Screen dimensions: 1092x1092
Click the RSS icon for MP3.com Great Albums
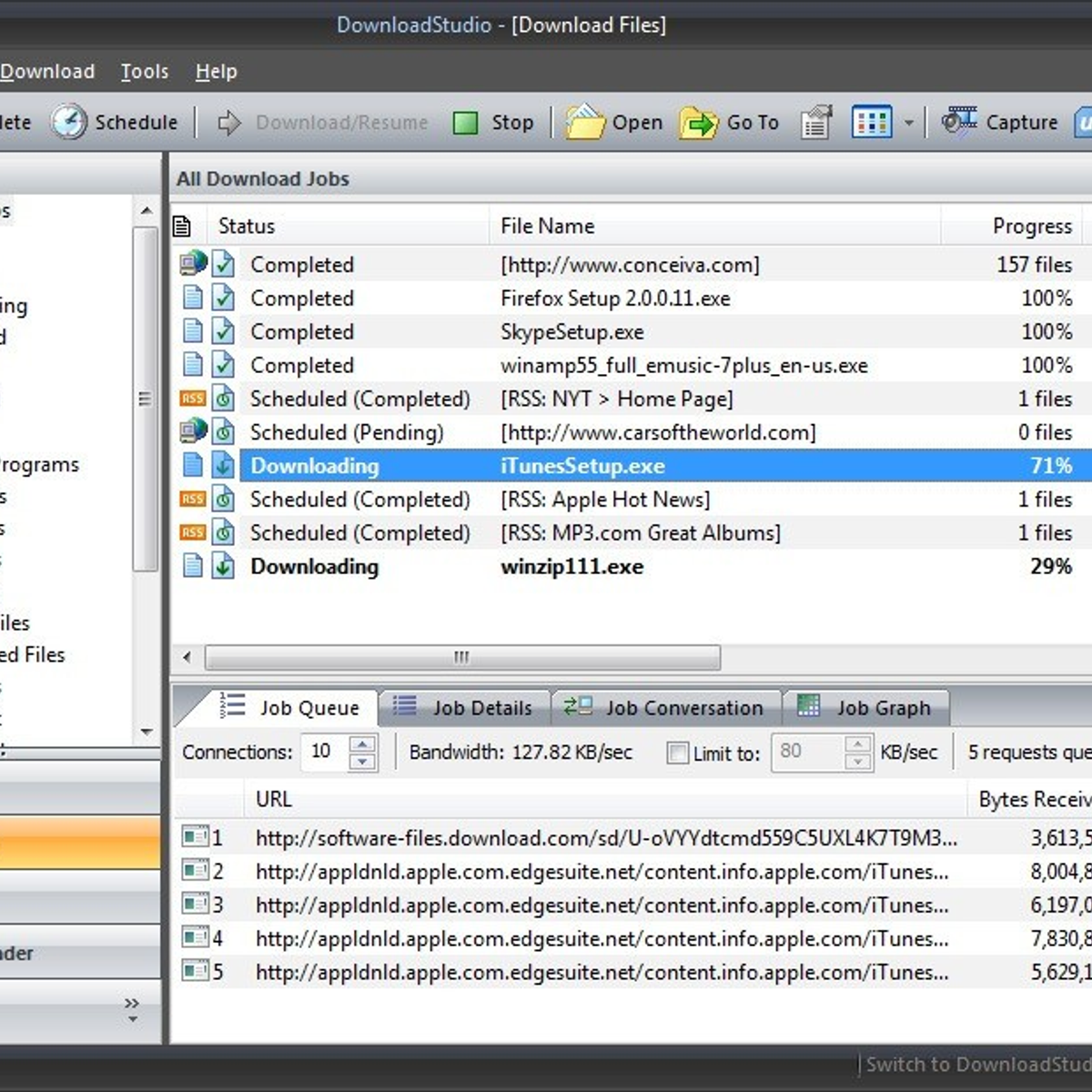(193, 532)
